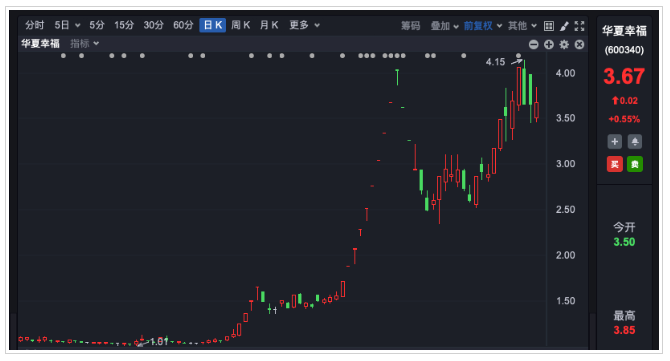The width and height of the screenshot is (670, 361).
Task: Click the percent change +0.55%
Action: click(624, 119)
